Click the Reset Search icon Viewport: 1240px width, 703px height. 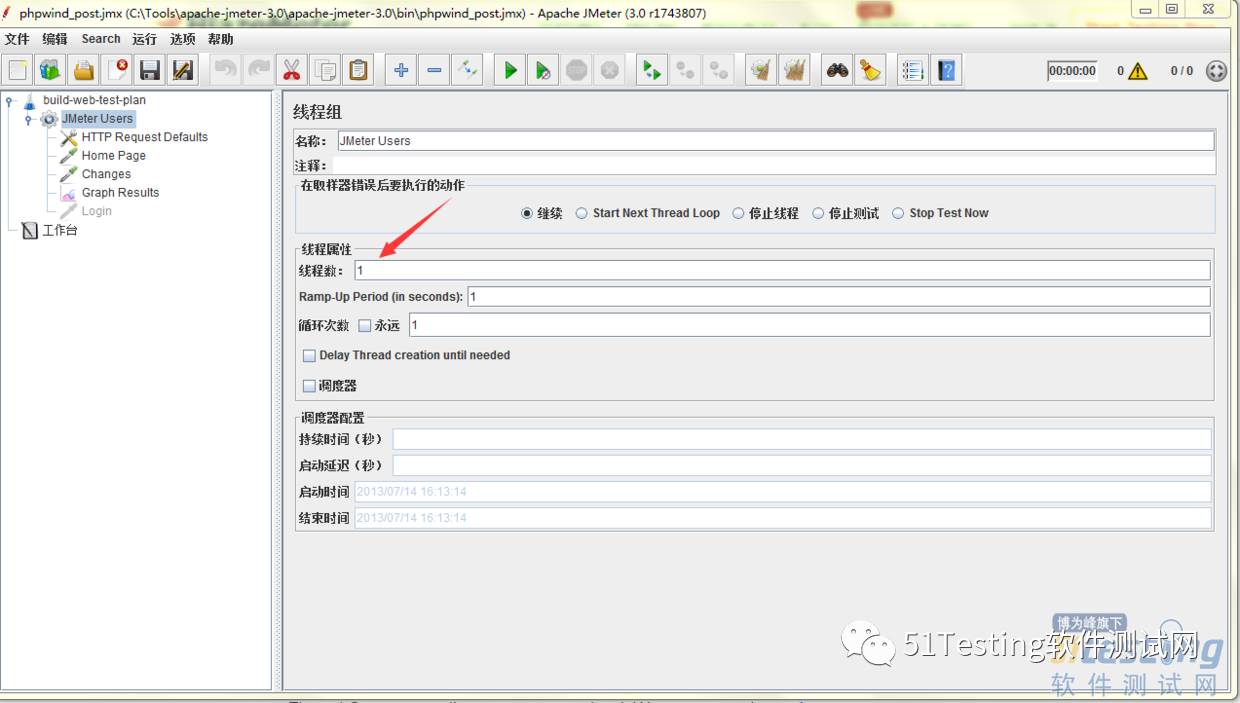point(870,70)
